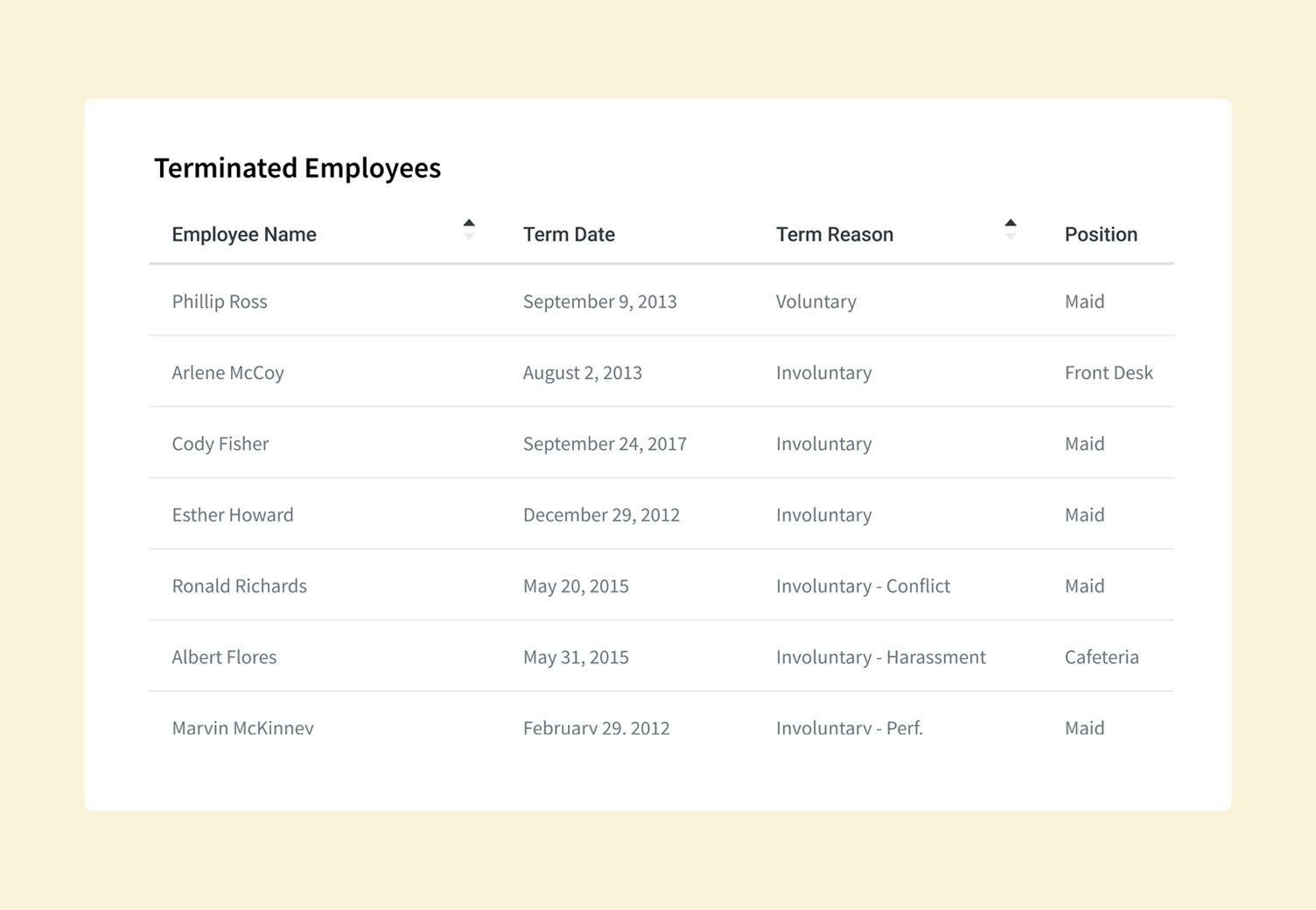Click the Cafeteria position cell
1316x910 pixels.
pos(1102,657)
